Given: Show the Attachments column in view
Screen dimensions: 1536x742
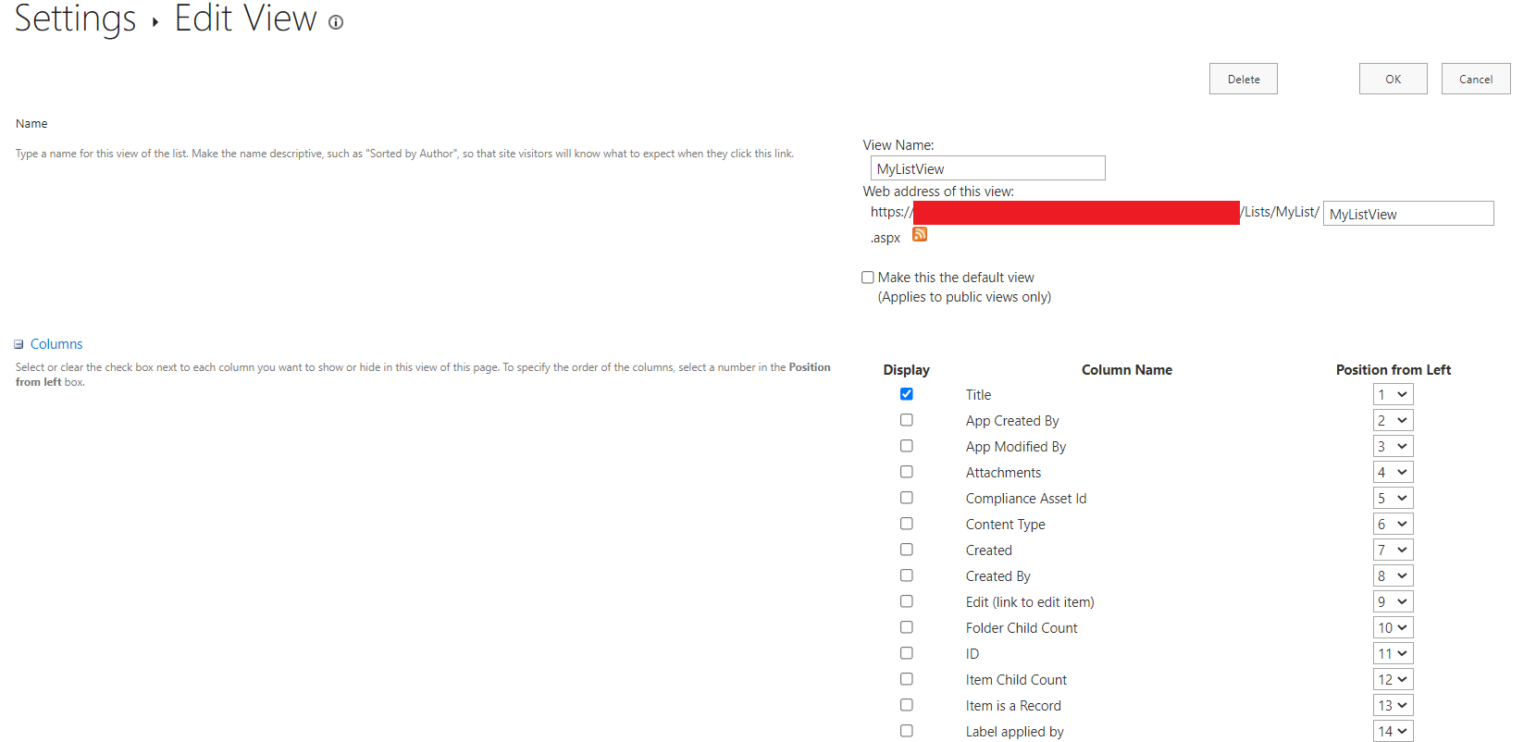Looking at the screenshot, I should (907, 472).
